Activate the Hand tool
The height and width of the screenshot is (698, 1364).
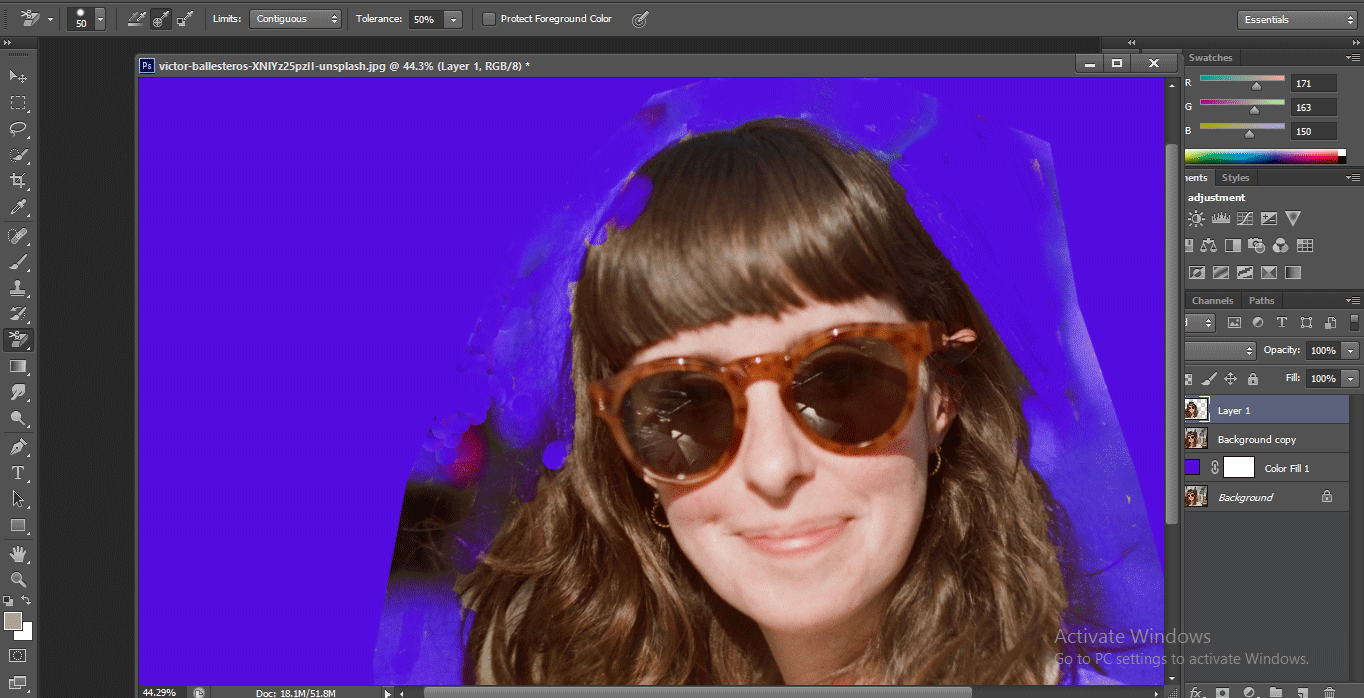(18, 553)
